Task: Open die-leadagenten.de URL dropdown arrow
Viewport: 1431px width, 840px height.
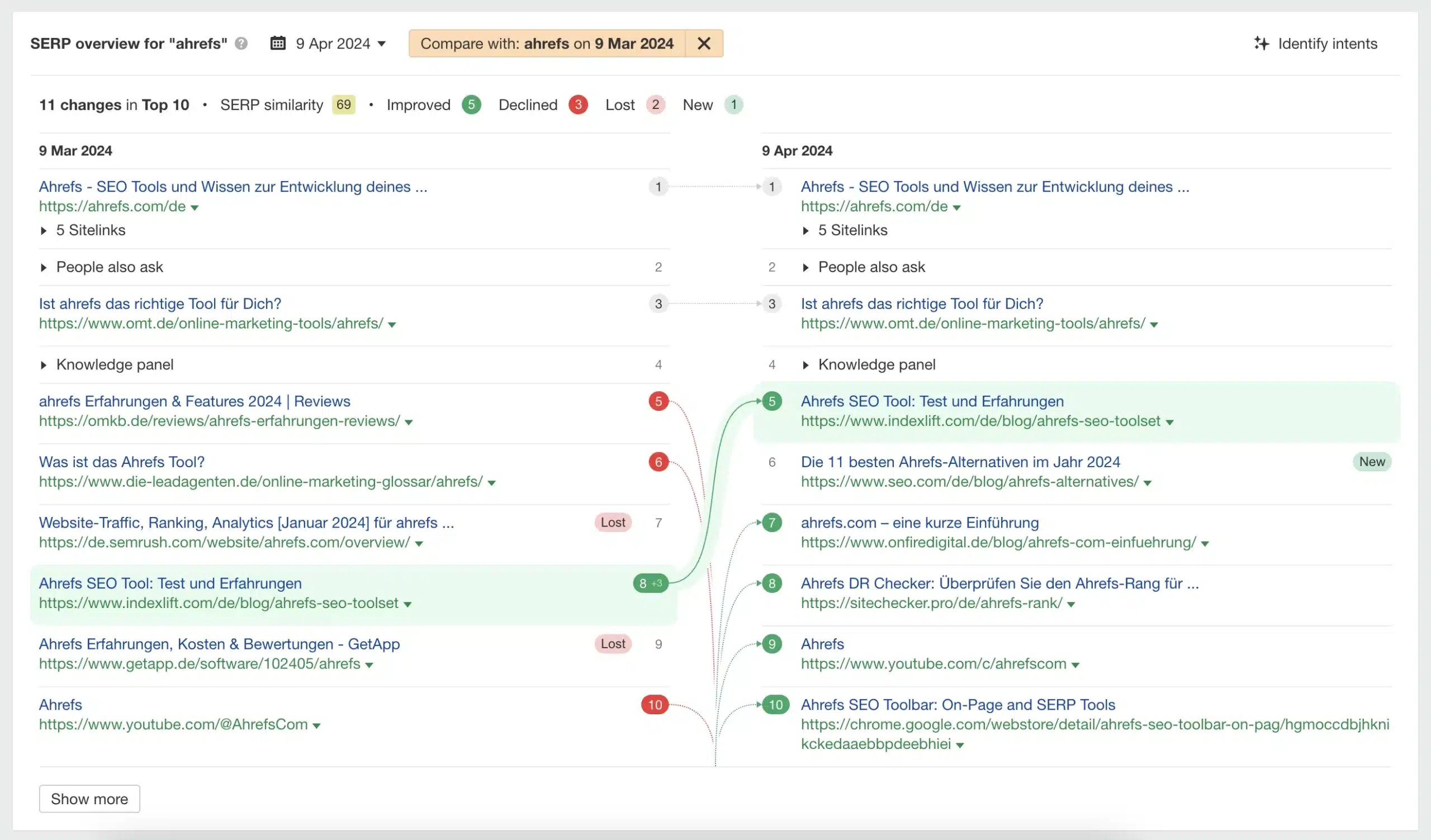Action: pyautogui.click(x=492, y=483)
